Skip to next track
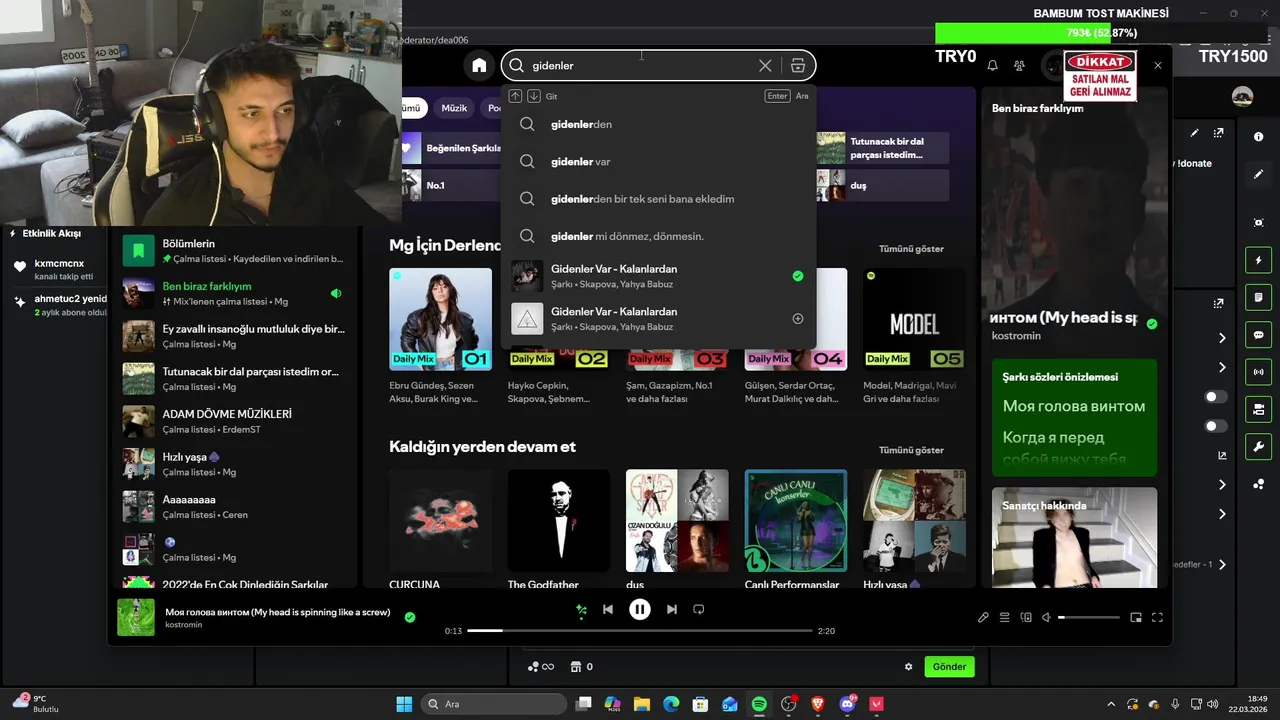The height and width of the screenshot is (720, 1280). tap(672, 609)
